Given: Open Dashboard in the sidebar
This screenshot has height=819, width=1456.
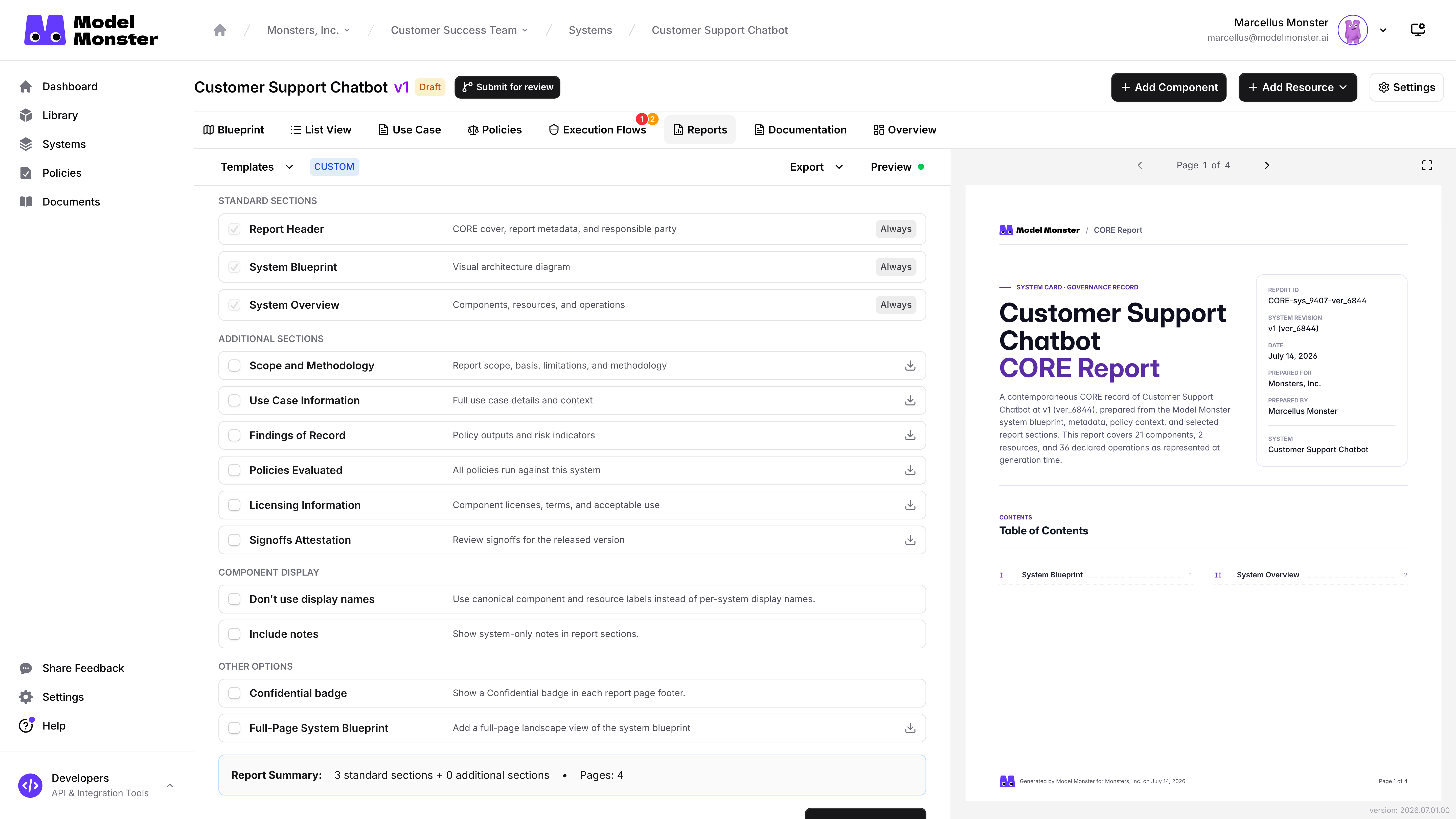Looking at the screenshot, I should tap(70, 86).
